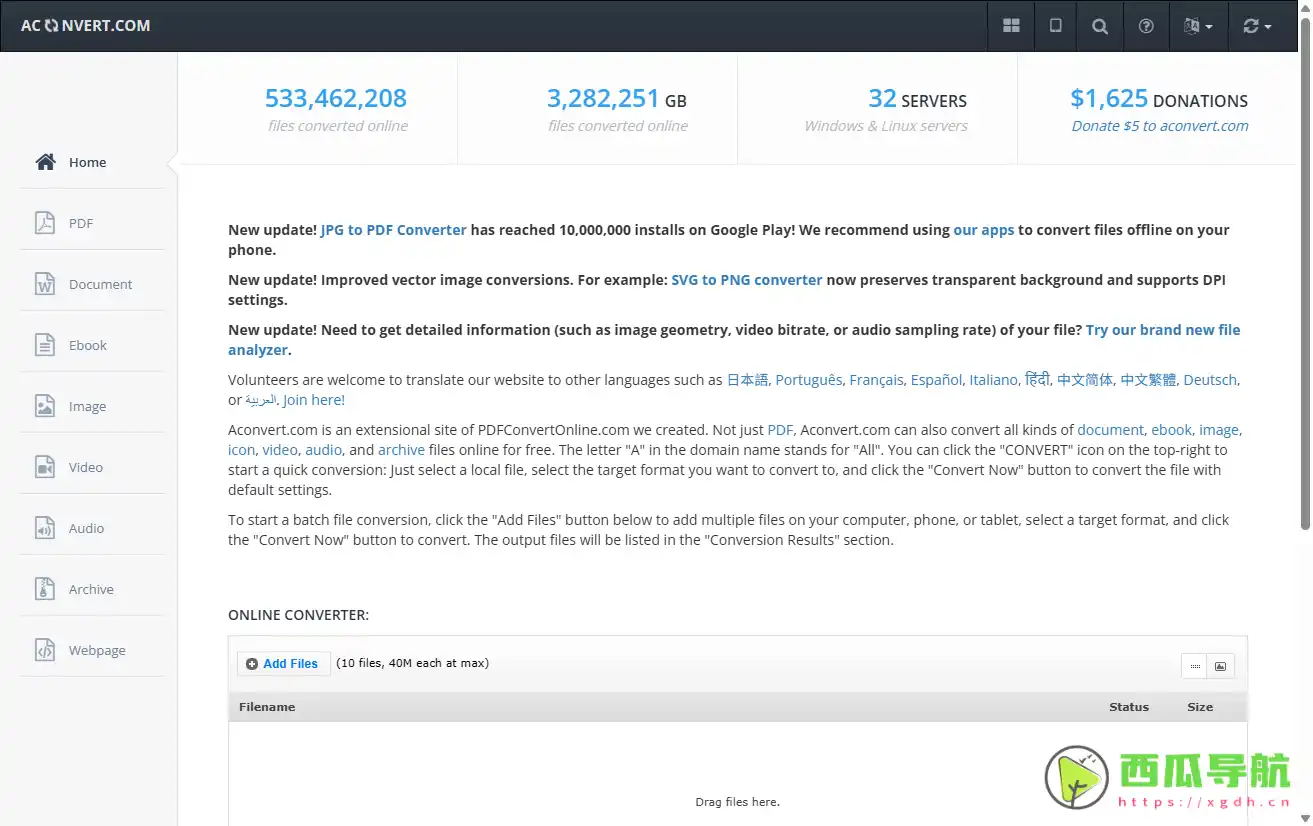Click the PDF file icon in sidebar

tap(45, 223)
